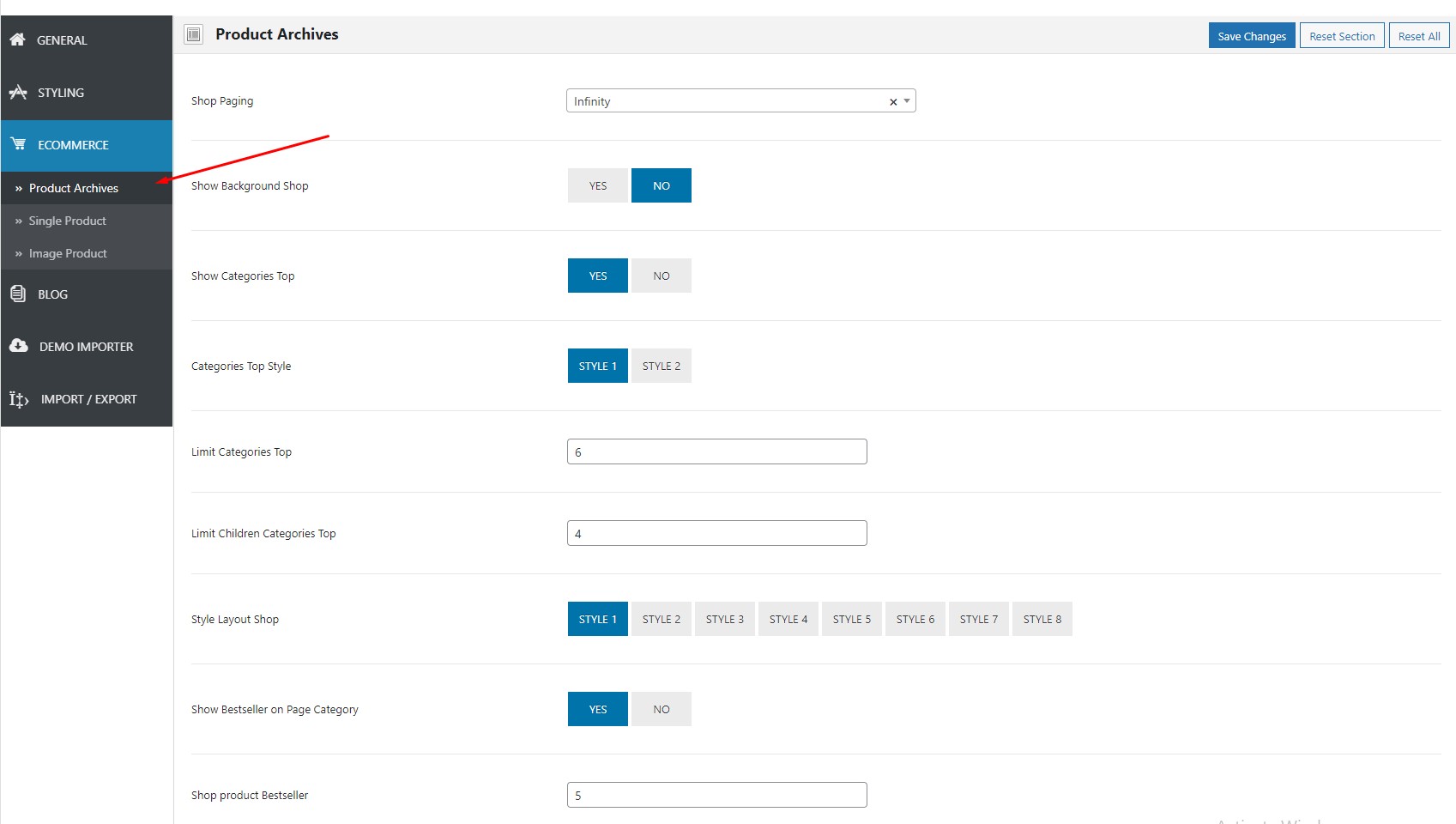Click the Shop Paging label
The height and width of the screenshot is (824, 1456).
tap(222, 100)
